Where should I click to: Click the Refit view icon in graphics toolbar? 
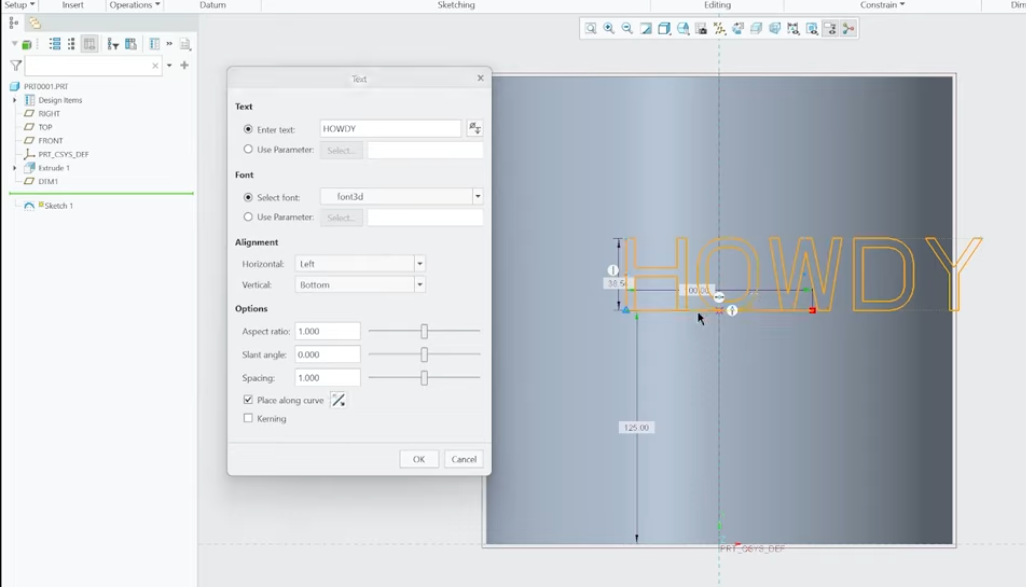pyautogui.click(x=590, y=28)
